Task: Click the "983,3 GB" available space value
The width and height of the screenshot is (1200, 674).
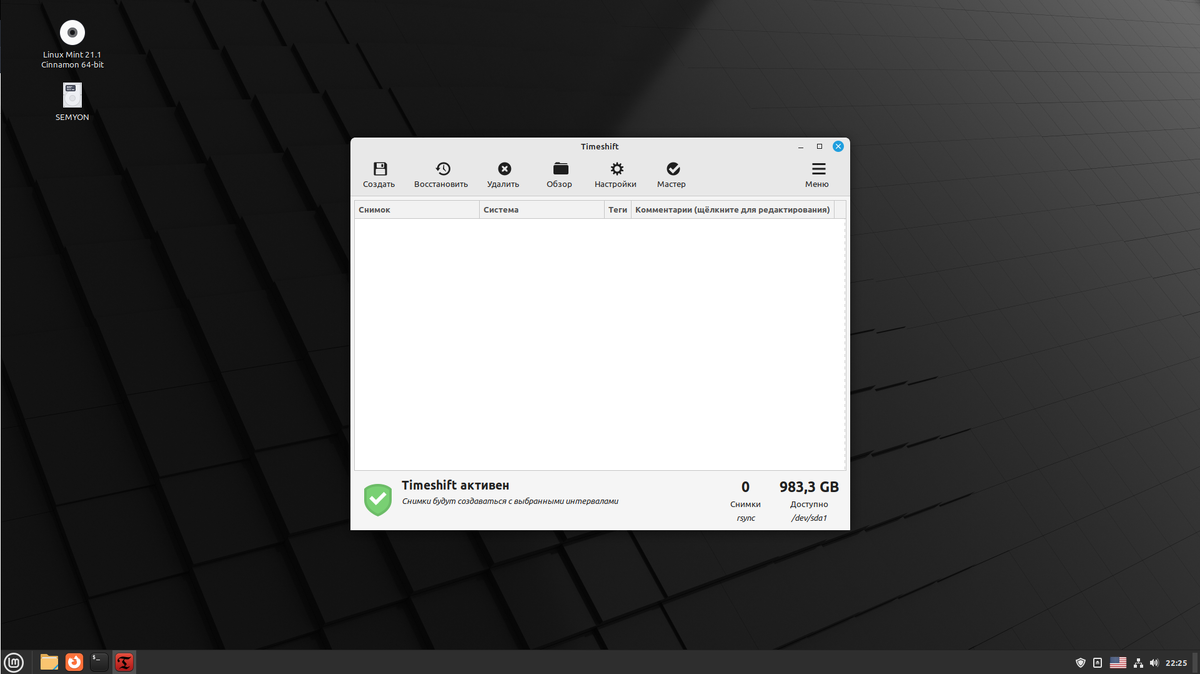Action: (809, 487)
